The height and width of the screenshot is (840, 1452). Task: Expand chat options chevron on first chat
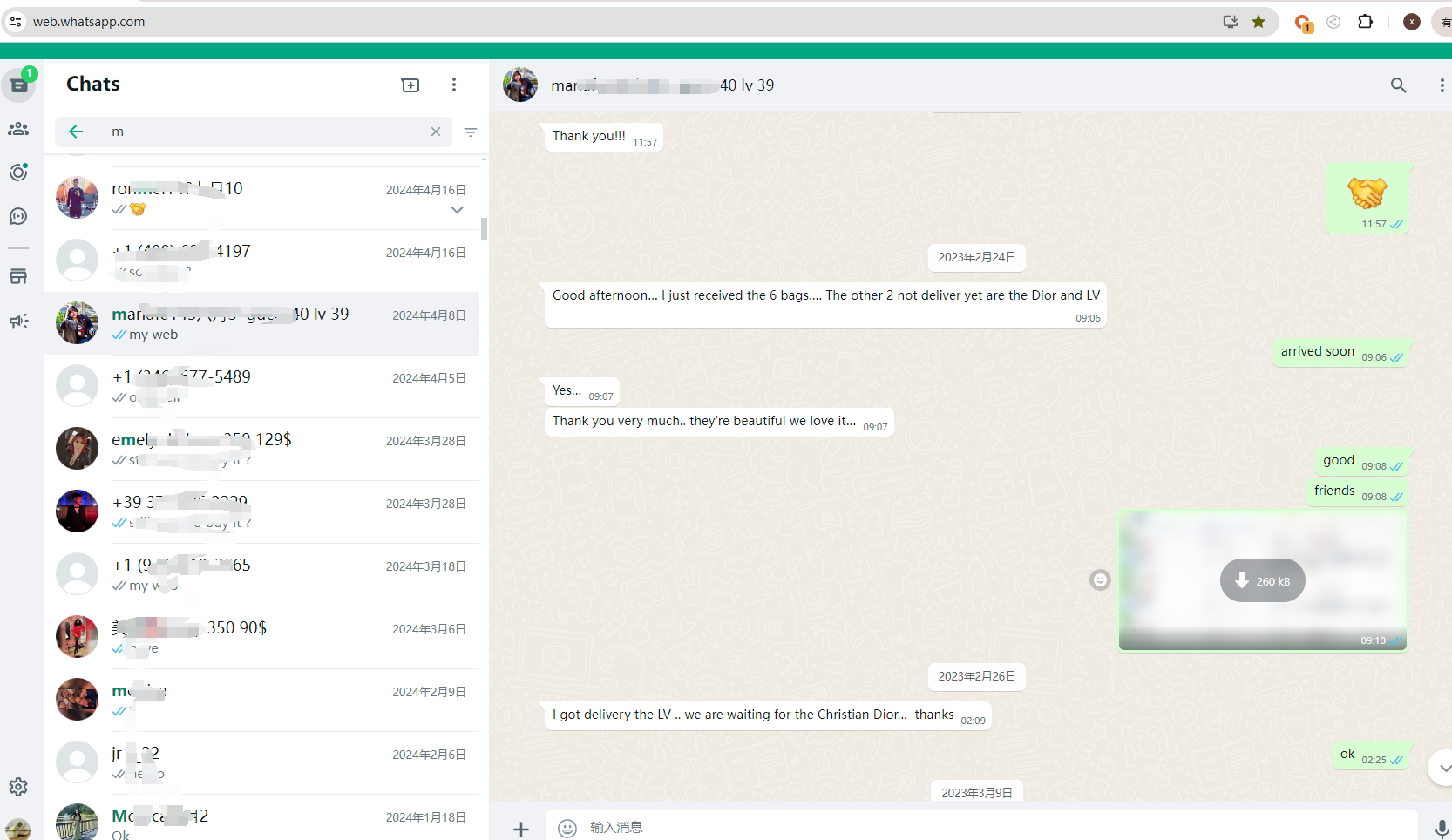coord(457,210)
